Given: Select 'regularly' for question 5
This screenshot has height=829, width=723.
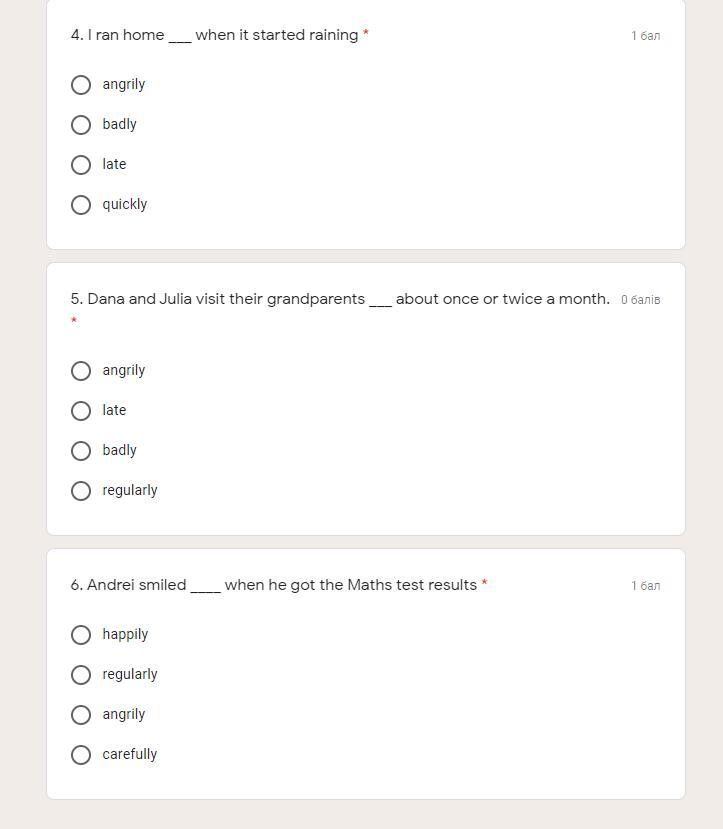Looking at the screenshot, I should coord(81,491).
